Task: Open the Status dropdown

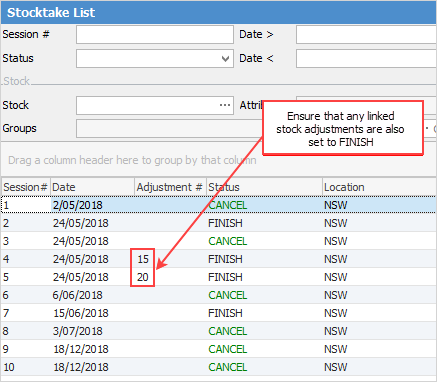Action: click(225, 59)
